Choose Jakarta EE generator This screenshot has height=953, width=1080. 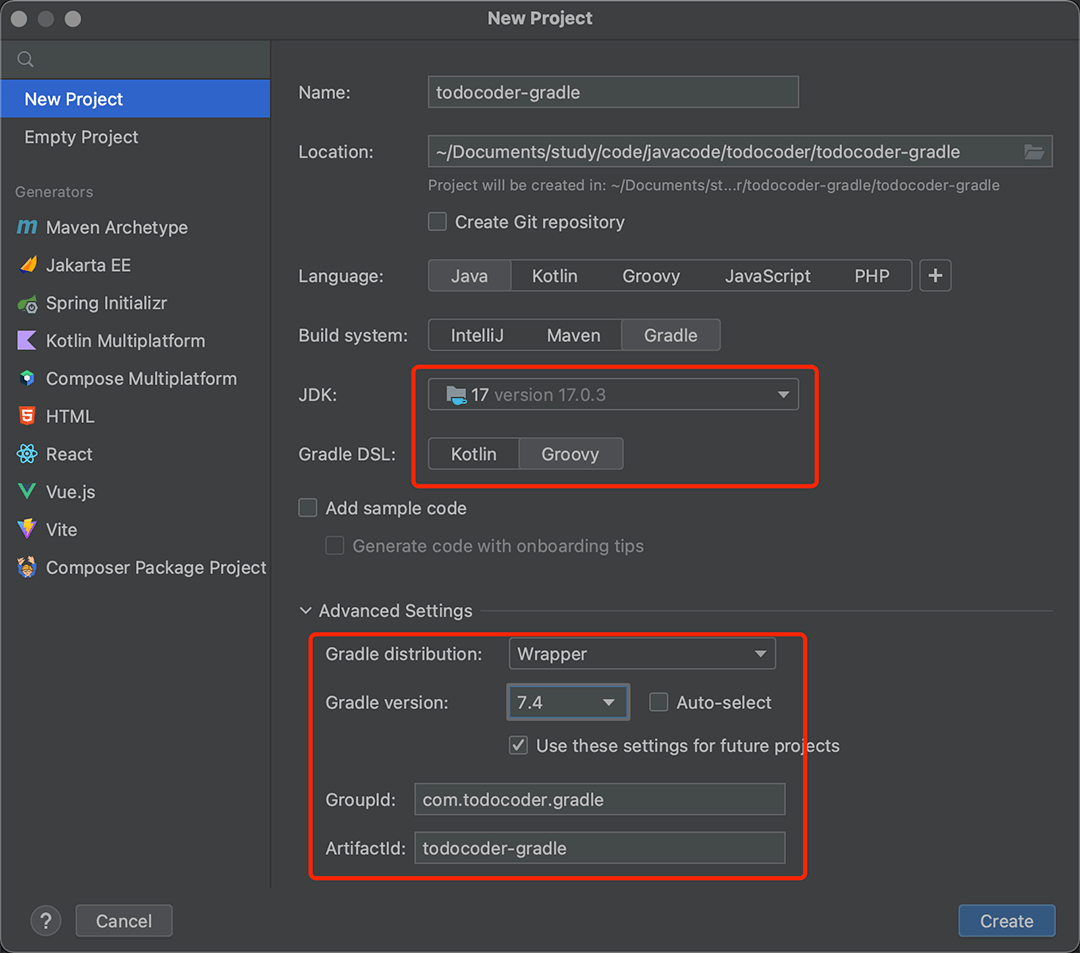[x=135, y=265]
